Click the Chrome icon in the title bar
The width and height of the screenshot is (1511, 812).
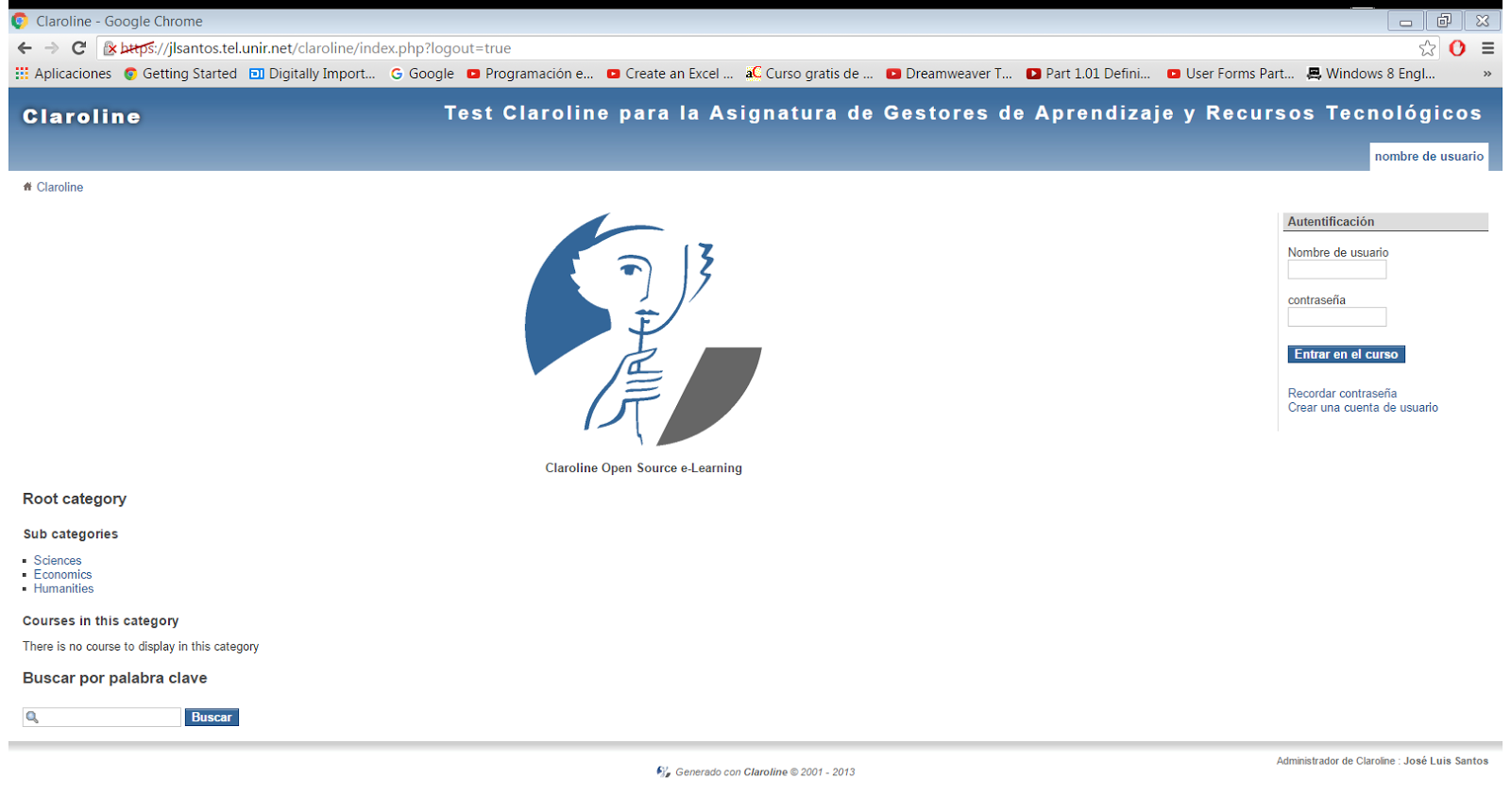coord(20,21)
